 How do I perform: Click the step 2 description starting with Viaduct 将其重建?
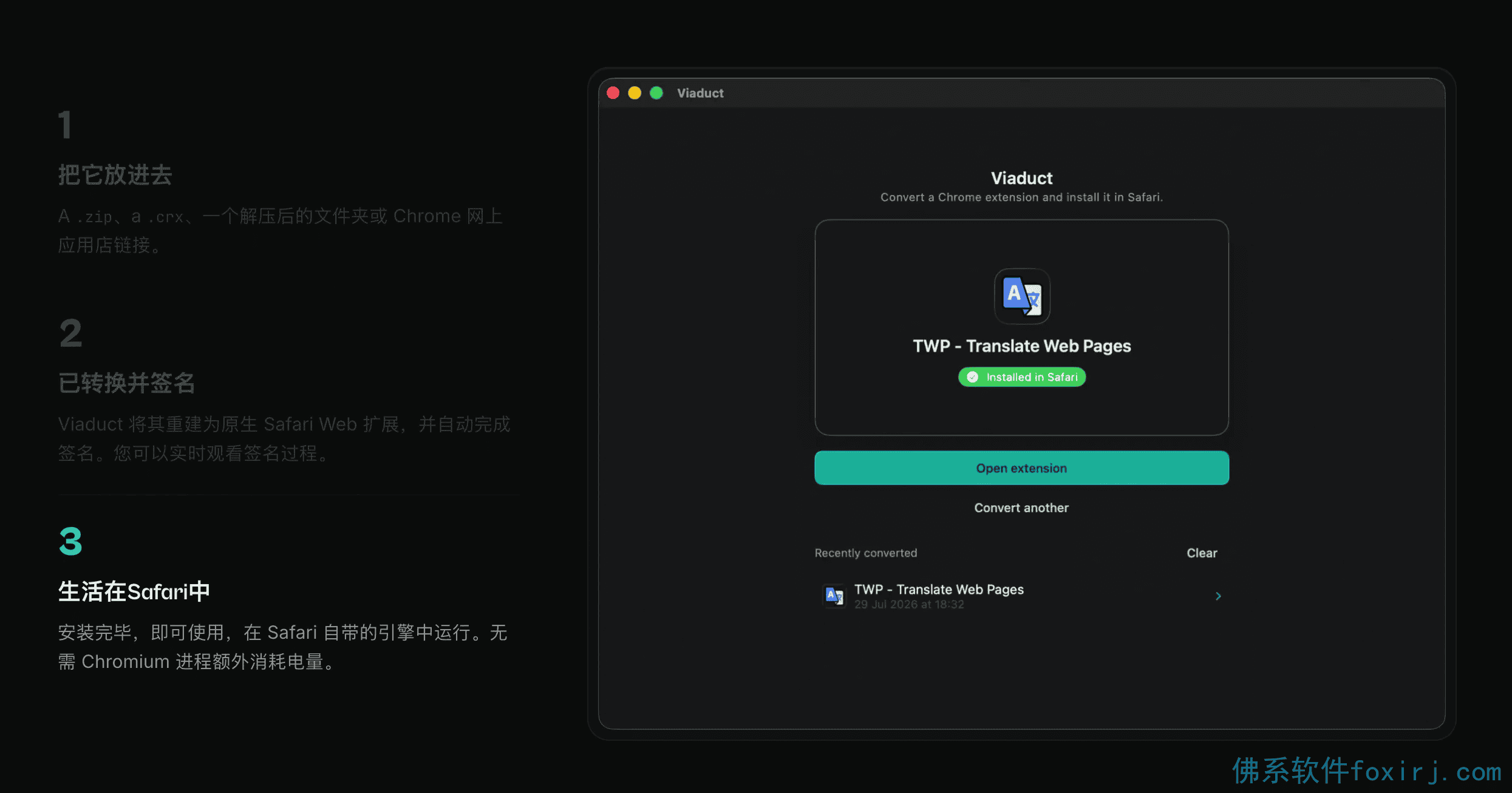coord(284,438)
